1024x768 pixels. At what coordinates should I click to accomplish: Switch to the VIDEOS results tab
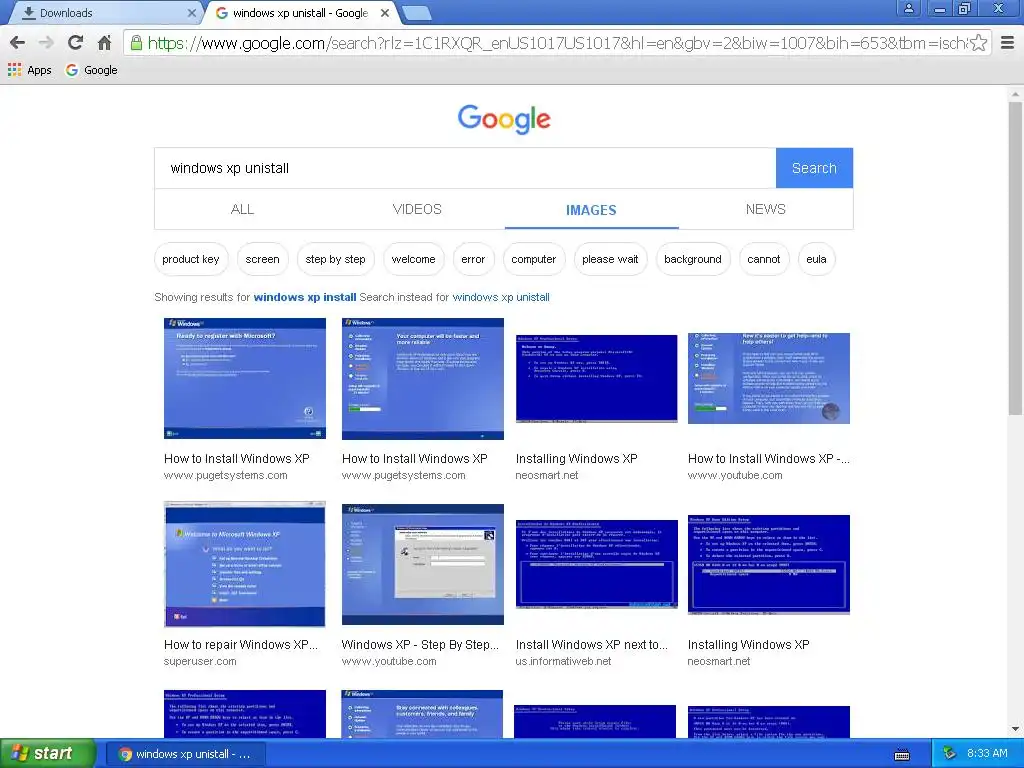point(417,209)
